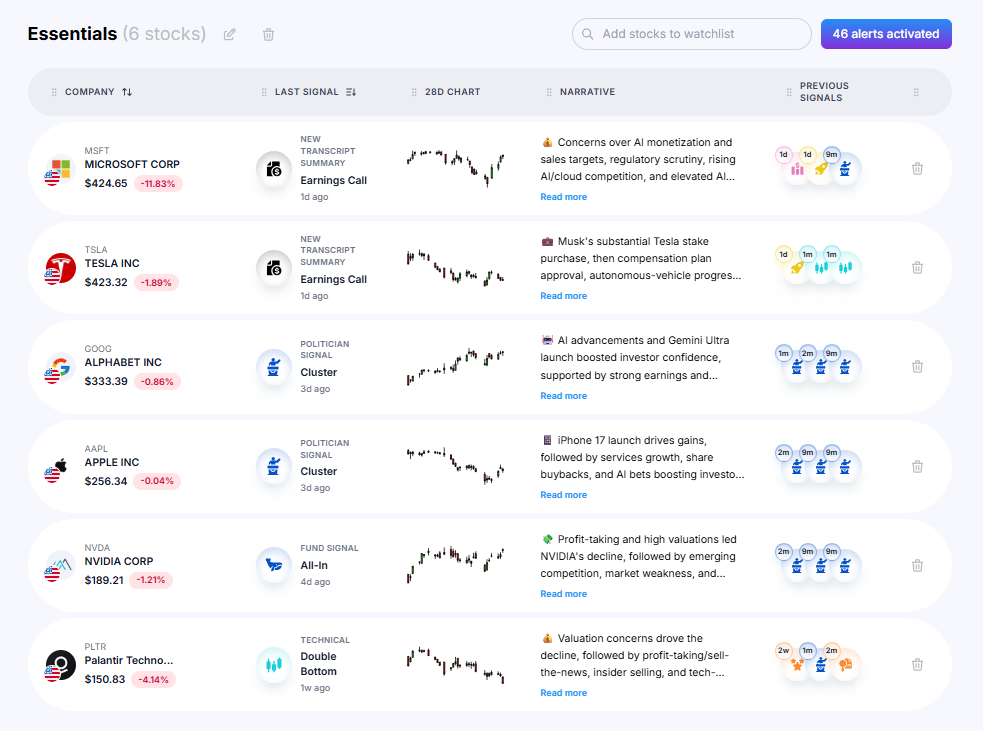Click the Alphabet politician Cluster signal icon
Viewport: 983px width, 731px height.
pos(273,367)
